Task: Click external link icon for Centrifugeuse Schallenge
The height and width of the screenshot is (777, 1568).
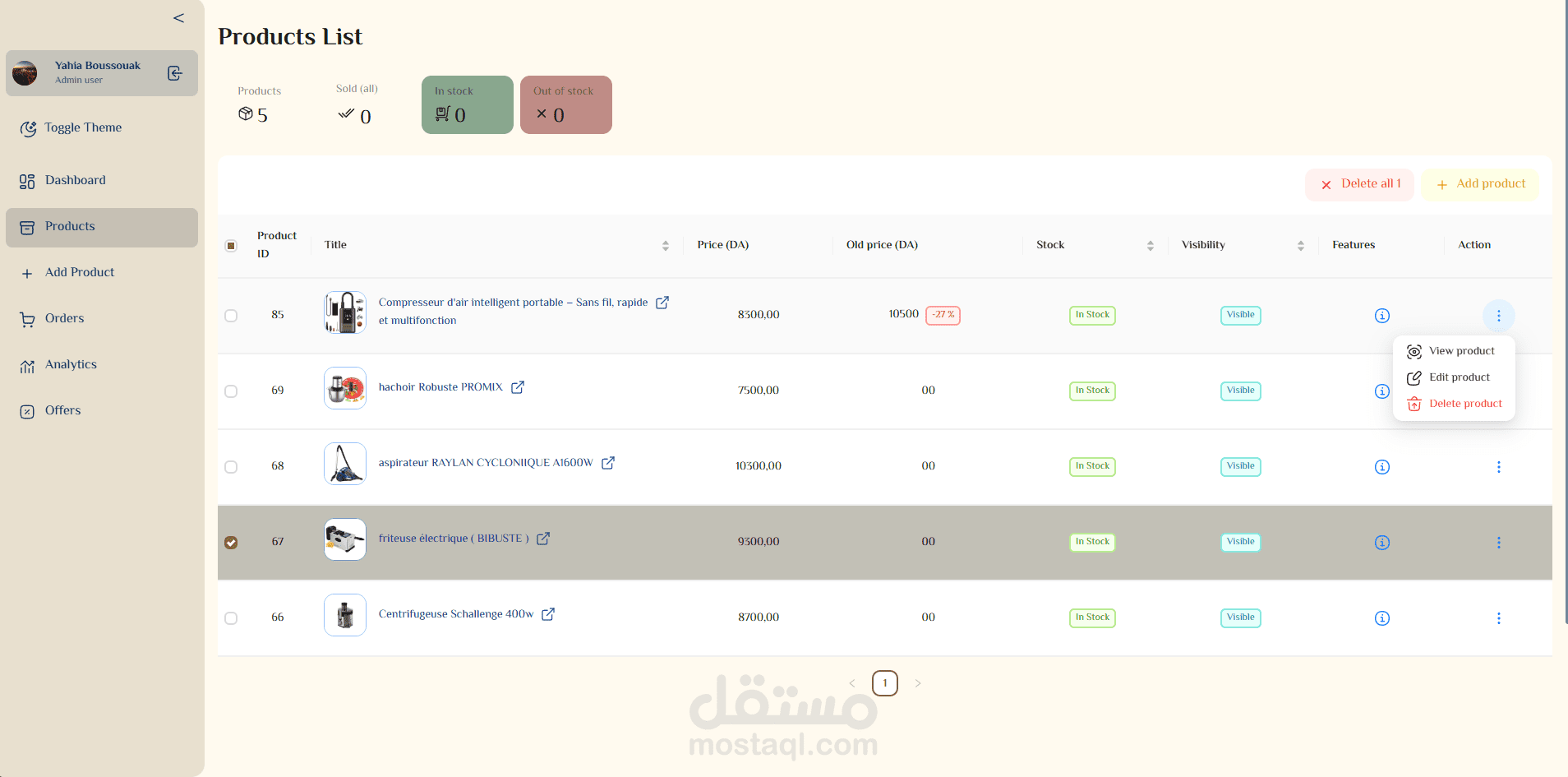Action: (548, 614)
